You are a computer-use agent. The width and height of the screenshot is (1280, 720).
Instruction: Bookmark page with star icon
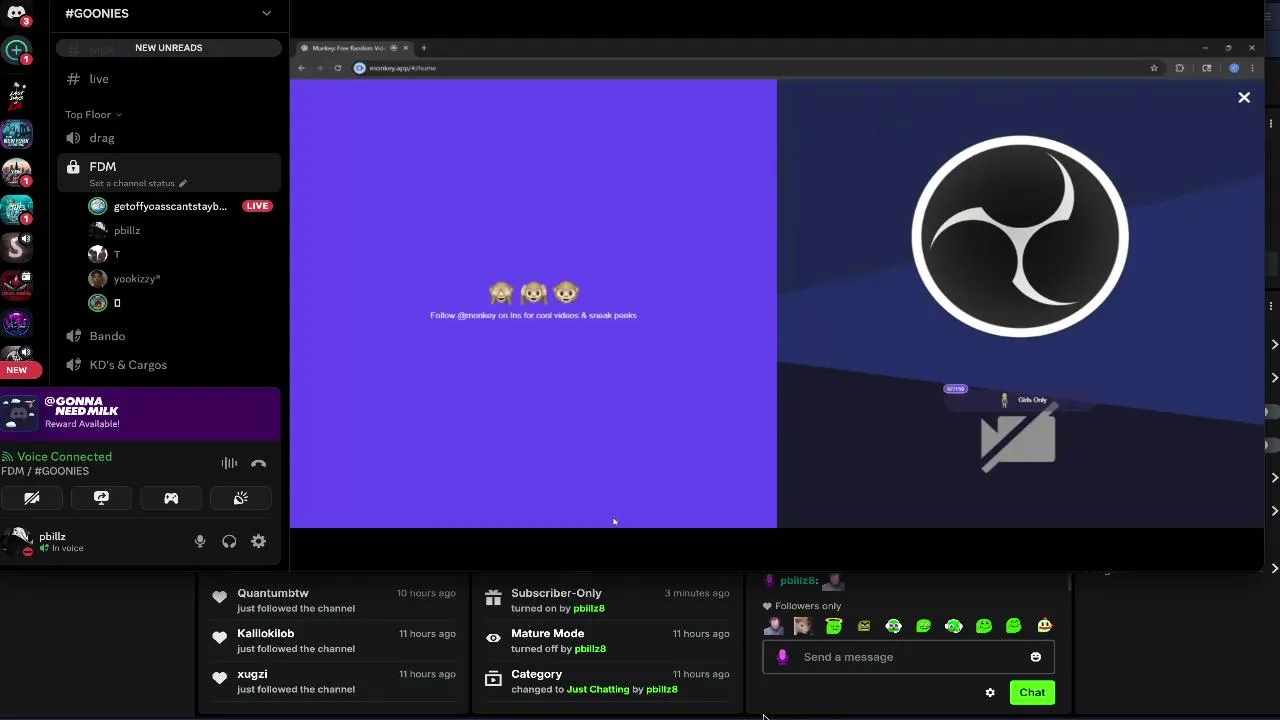[1154, 68]
